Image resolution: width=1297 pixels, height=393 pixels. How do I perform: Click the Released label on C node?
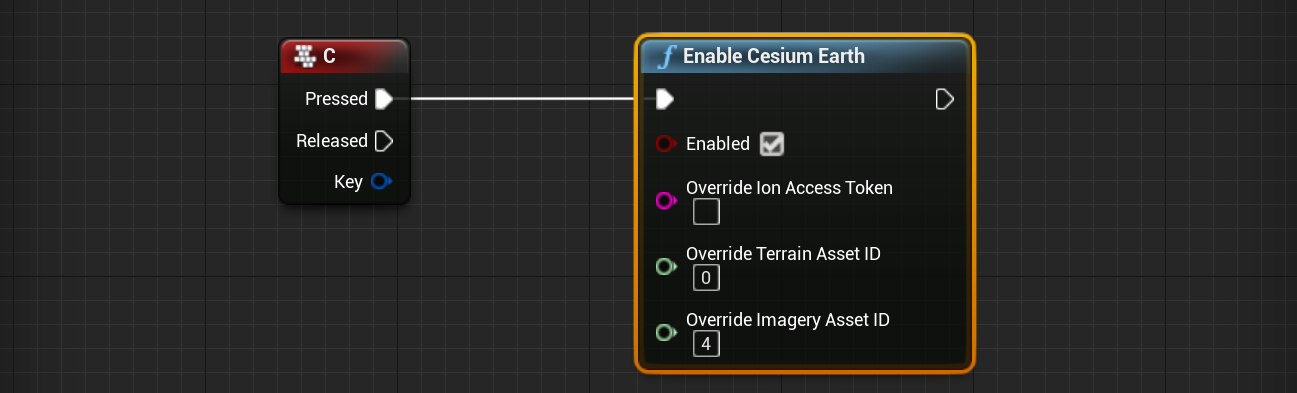[332, 141]
